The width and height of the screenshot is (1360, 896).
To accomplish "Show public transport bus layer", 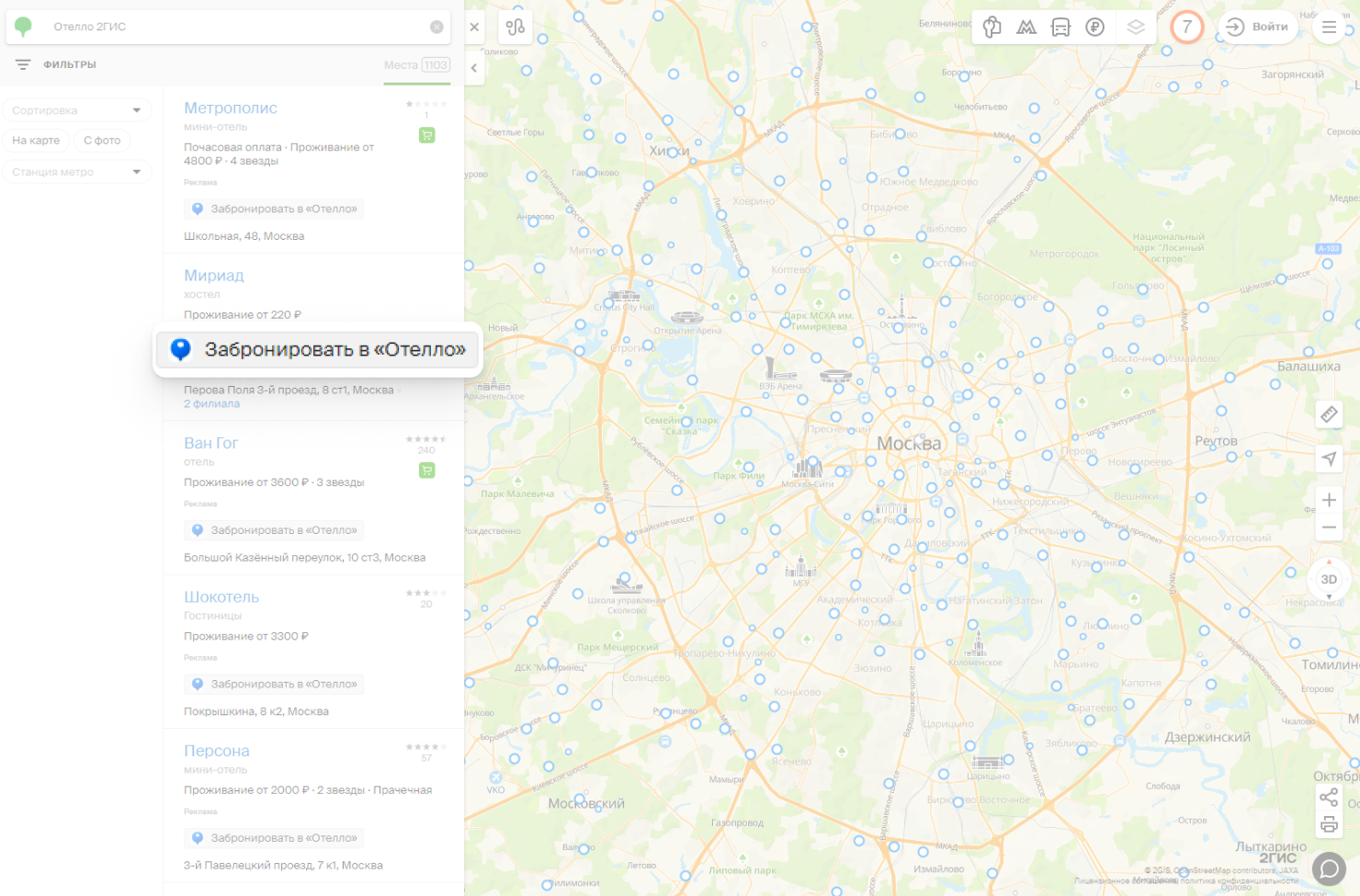I will click(x=1060, y=27).
